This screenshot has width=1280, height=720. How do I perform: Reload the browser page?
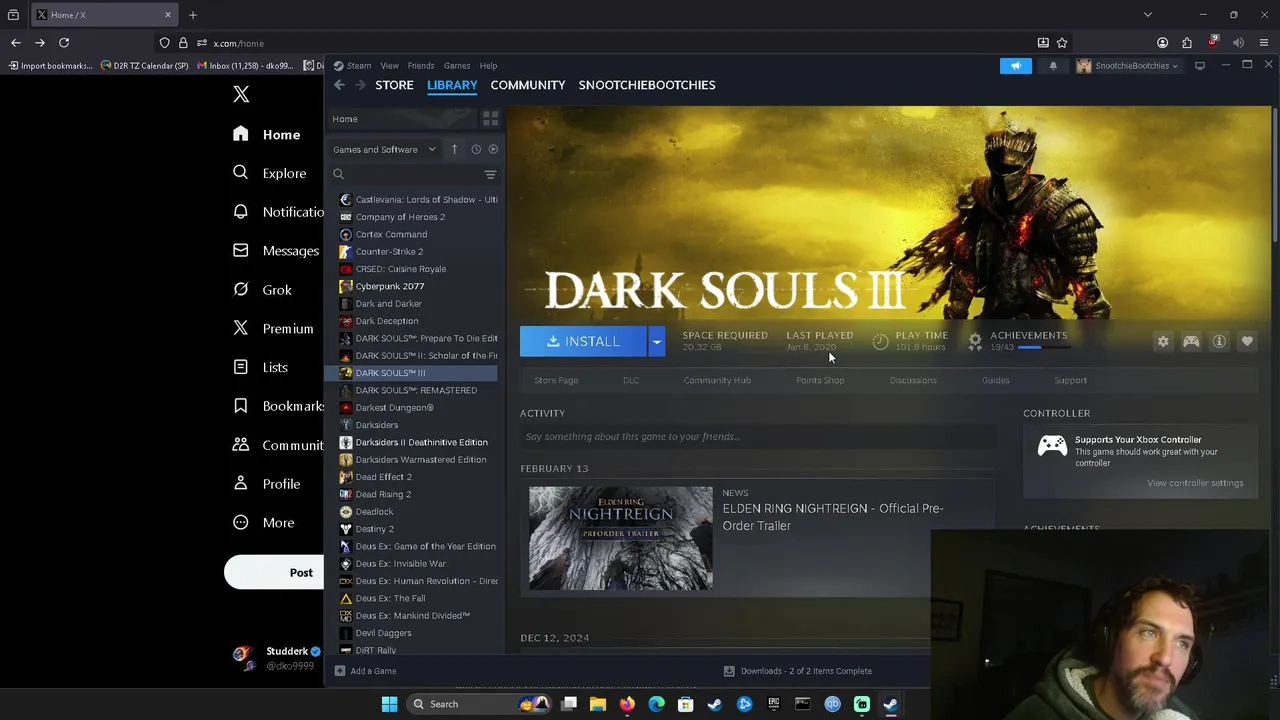point(64,43)
